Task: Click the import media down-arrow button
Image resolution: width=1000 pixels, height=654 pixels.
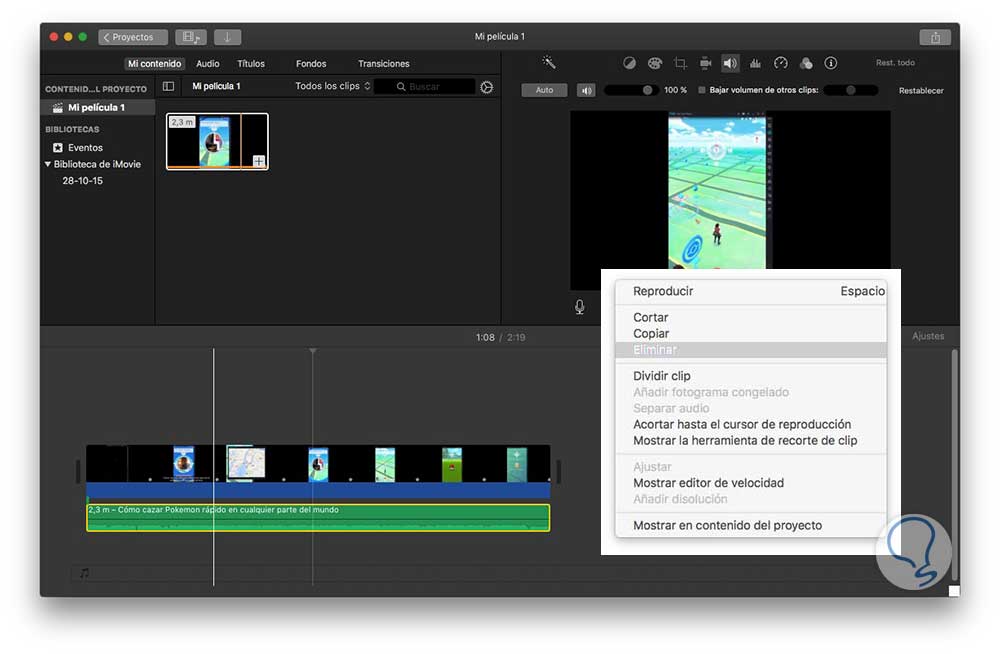Action: pos(227,37)
